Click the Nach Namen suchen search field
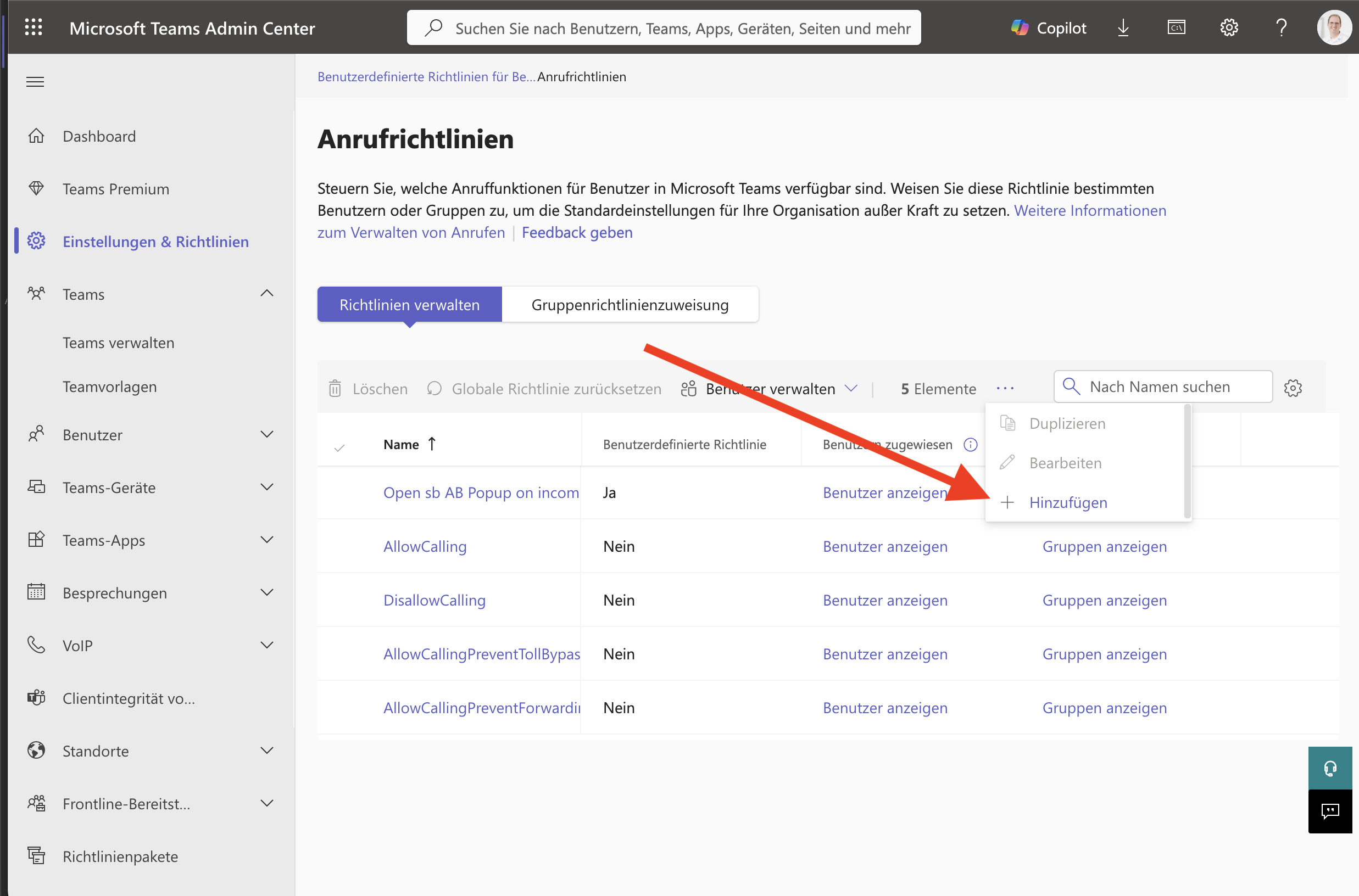Screen dimensions: 1359x896 click(1162, 387)
